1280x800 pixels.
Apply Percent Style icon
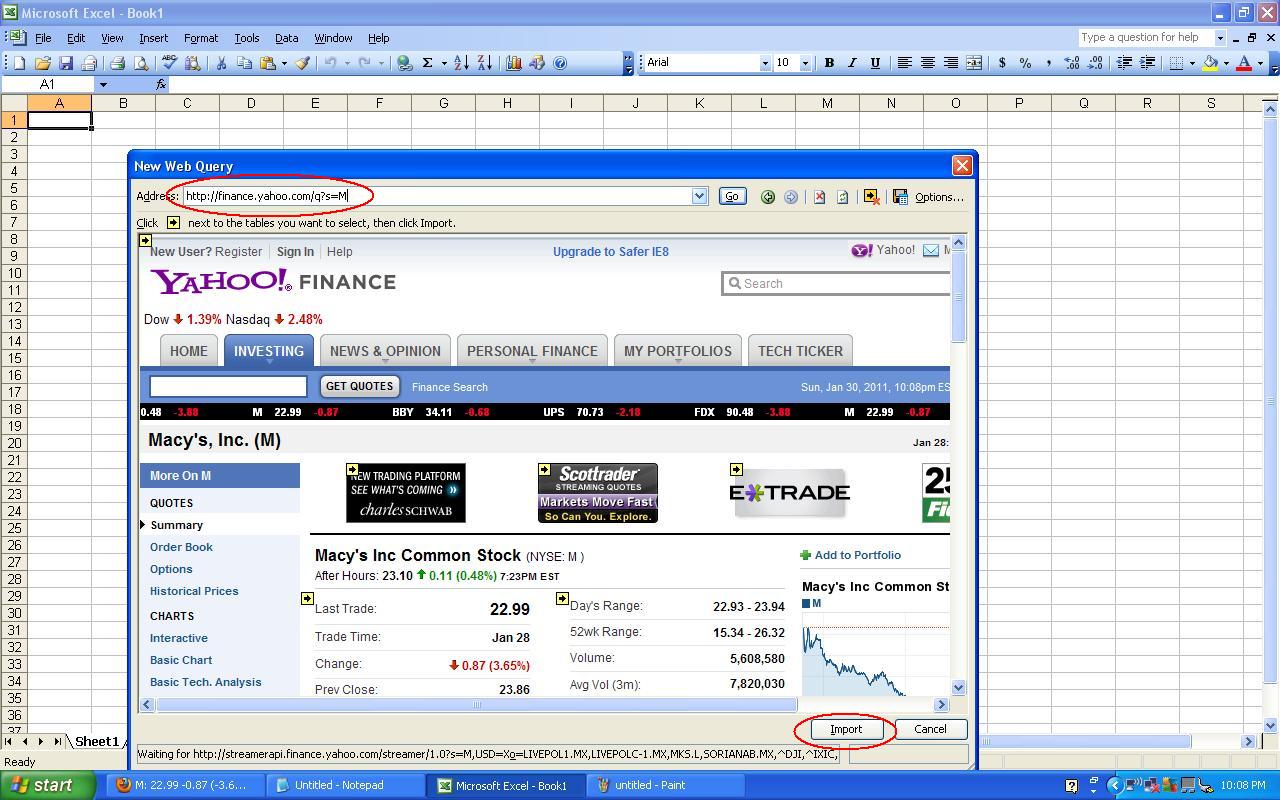pyautogui.click(x=1025, y=63)
